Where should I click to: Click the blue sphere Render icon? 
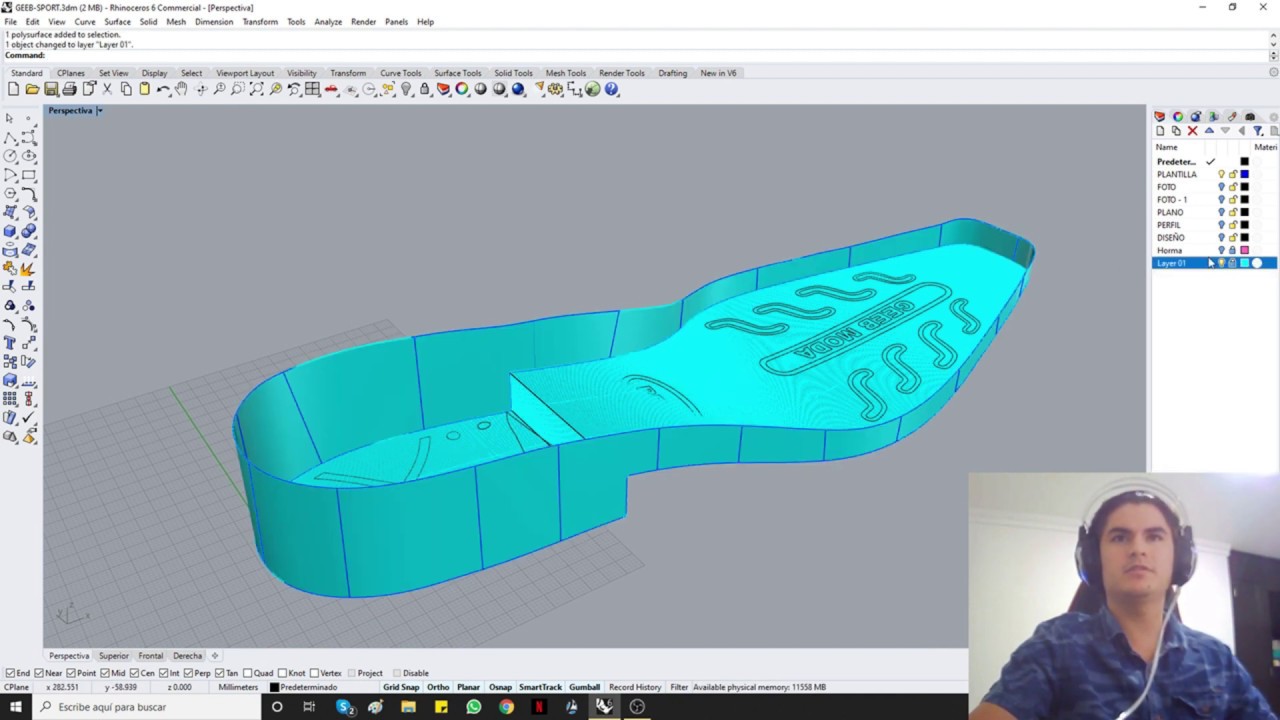(518, 89)
